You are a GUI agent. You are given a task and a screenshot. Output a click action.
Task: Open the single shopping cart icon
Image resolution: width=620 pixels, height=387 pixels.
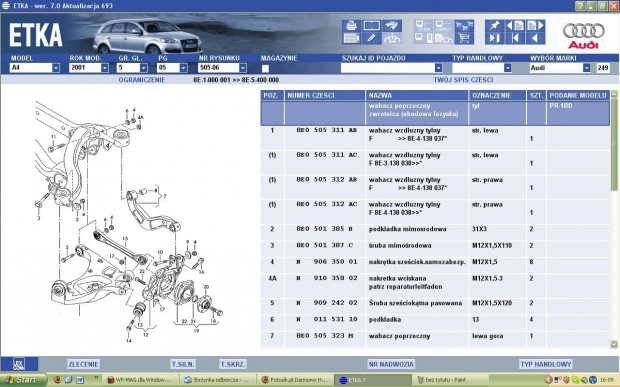click(x=464, y=38)
